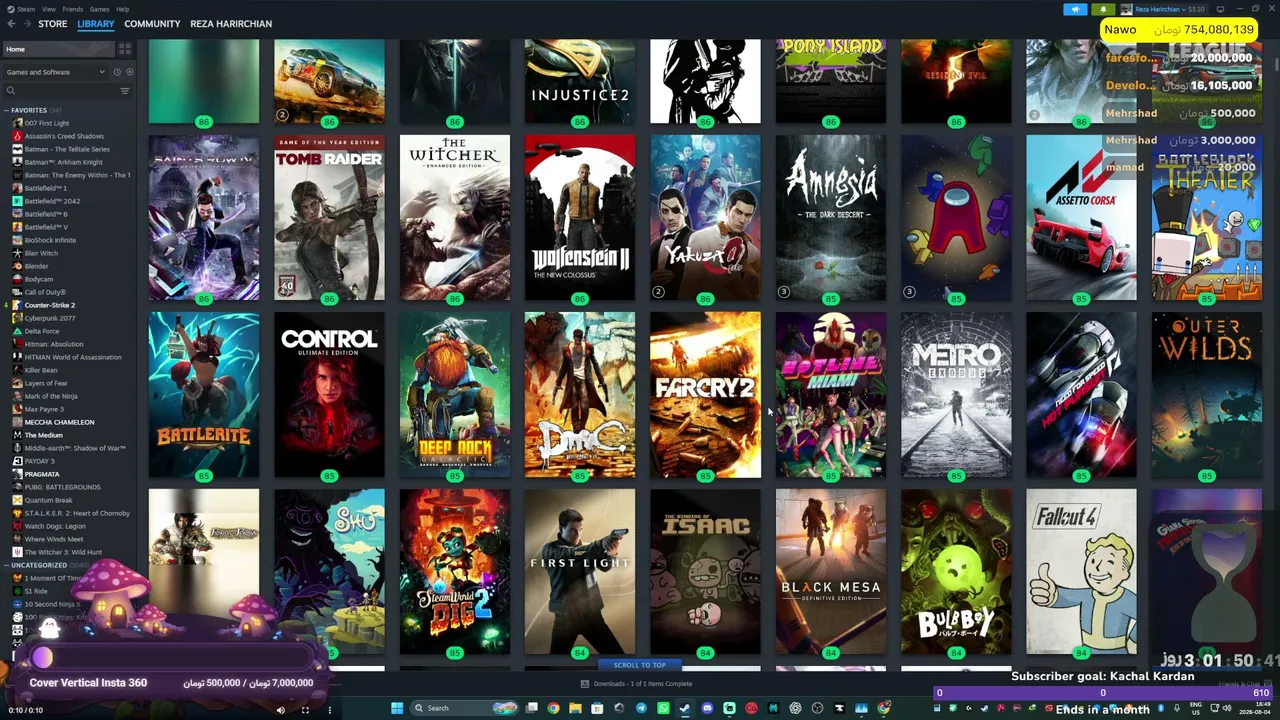
Task: Open the SteamWorld Dig 2 cover
Action: coord(455,572)
